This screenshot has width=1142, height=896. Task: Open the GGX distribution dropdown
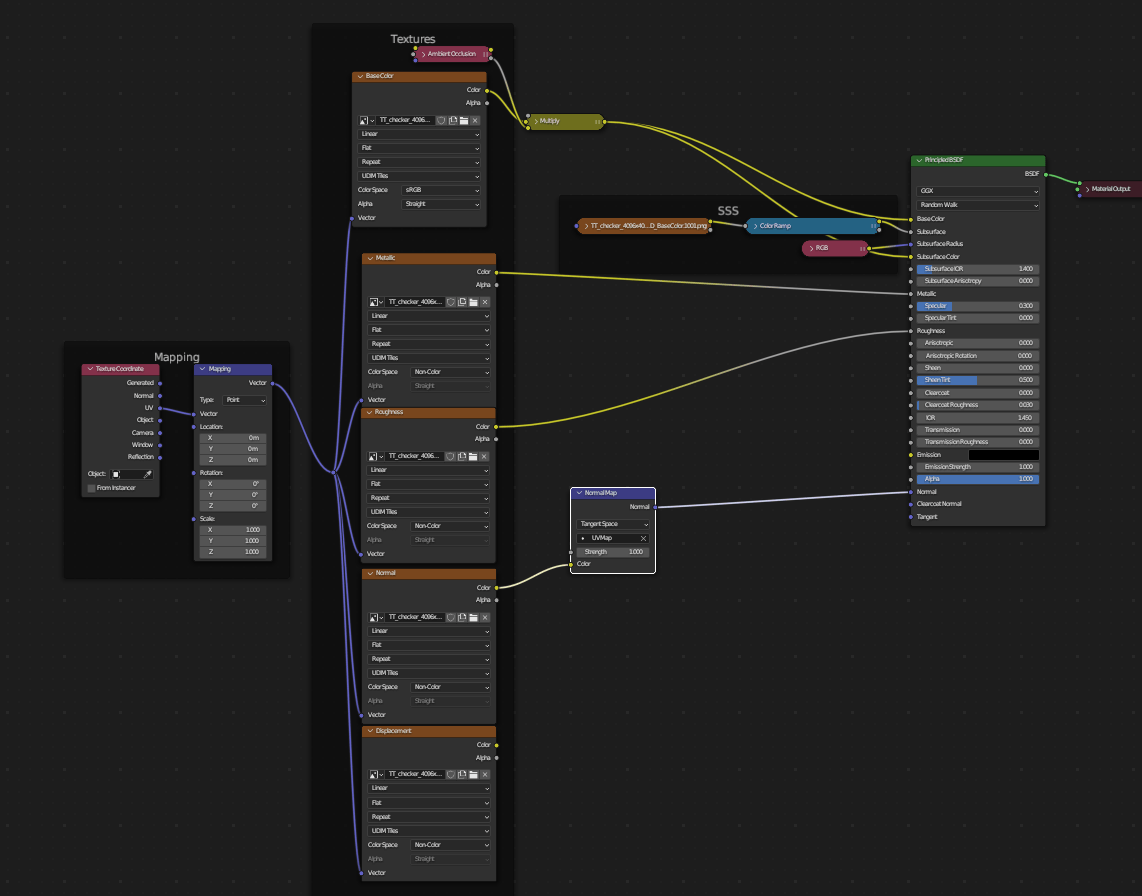point(978,191)
